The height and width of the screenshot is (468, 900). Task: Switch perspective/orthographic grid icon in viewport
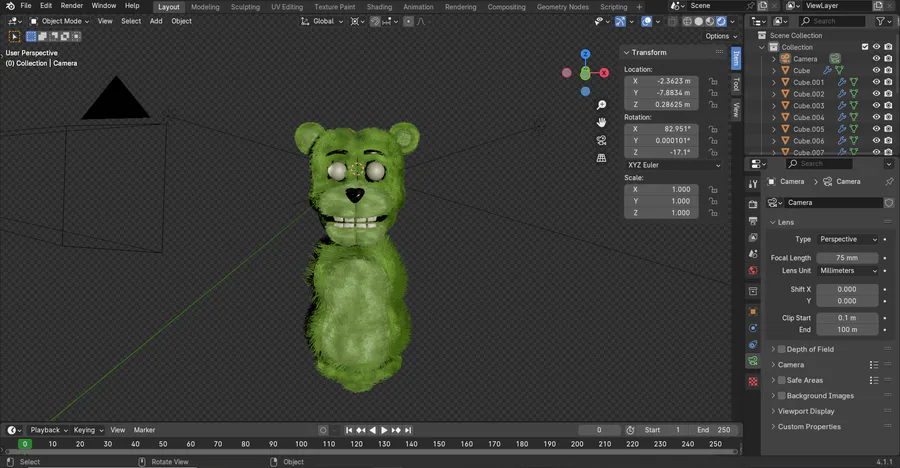601,157
